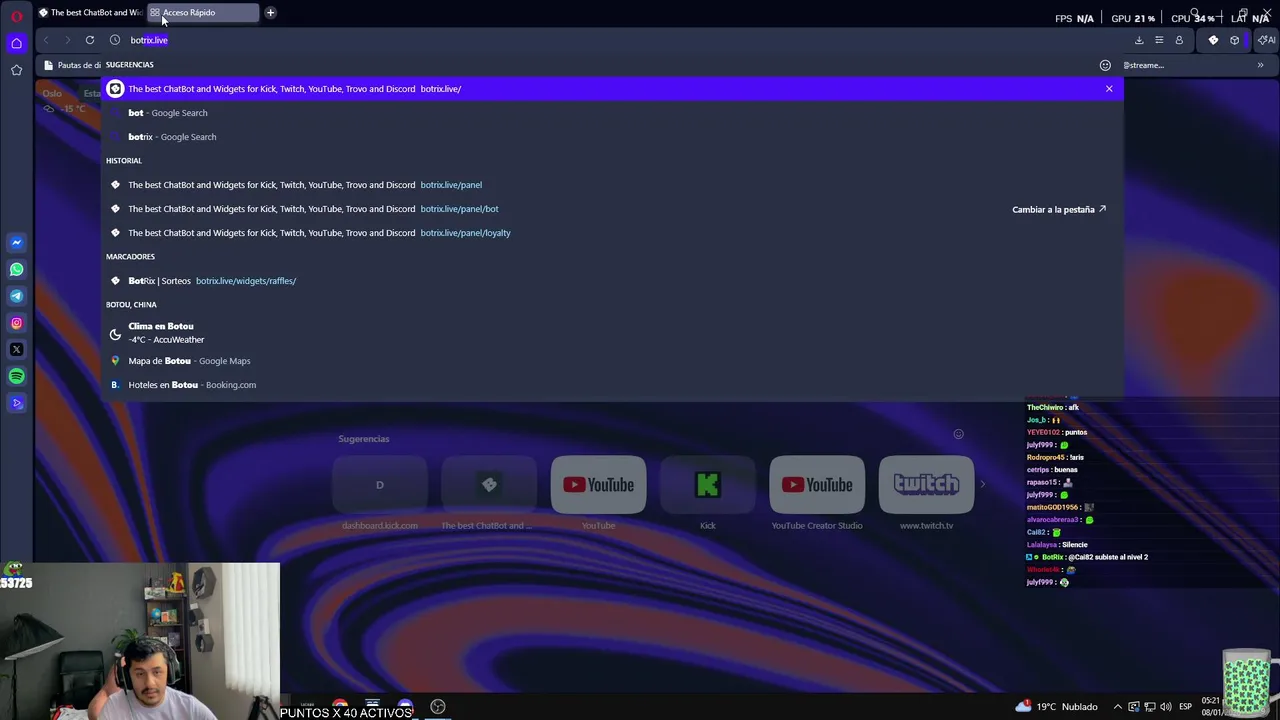Open Telegram in the sidebar
Image resolution: width=1280 pixels, height=720 pixels.
(x=16, y=296)
